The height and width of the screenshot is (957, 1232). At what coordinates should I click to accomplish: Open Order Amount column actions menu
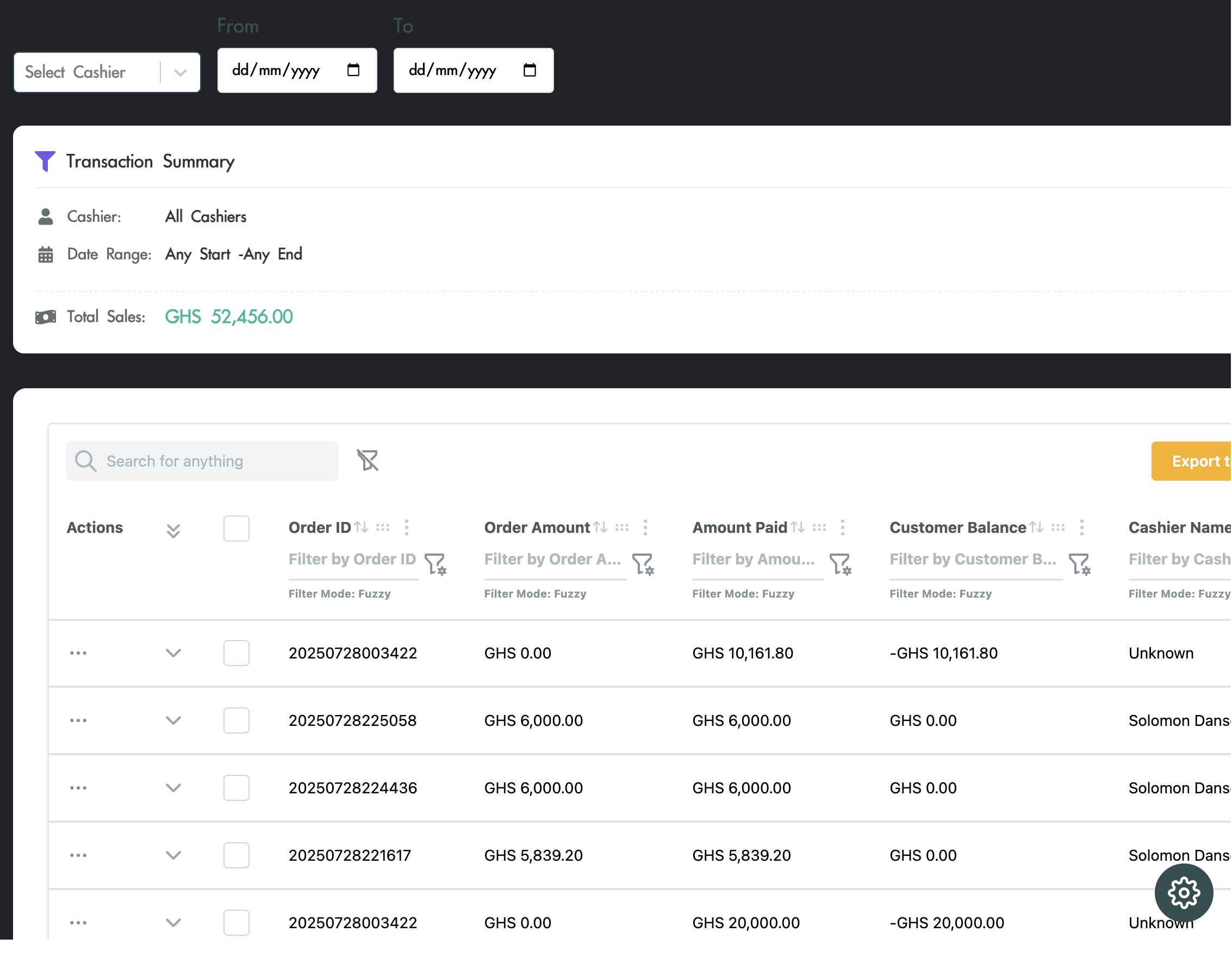645,527
